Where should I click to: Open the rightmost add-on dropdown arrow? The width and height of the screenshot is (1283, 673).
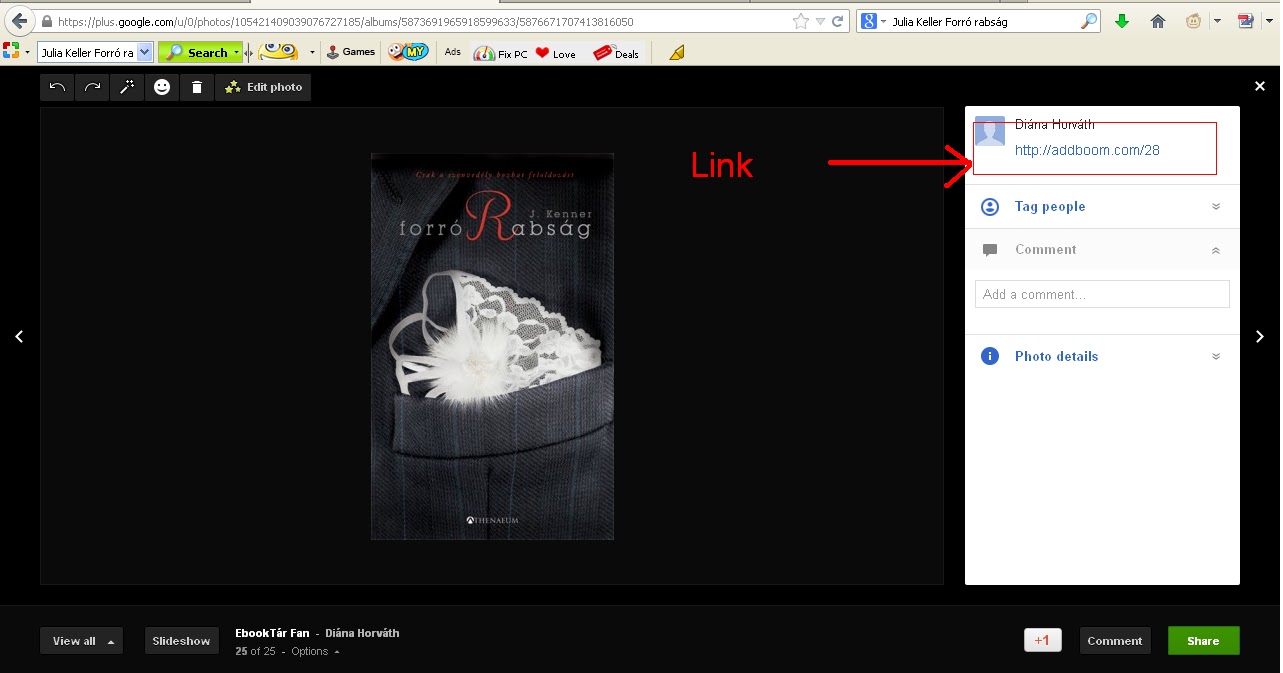click(x=1270, y=21)
